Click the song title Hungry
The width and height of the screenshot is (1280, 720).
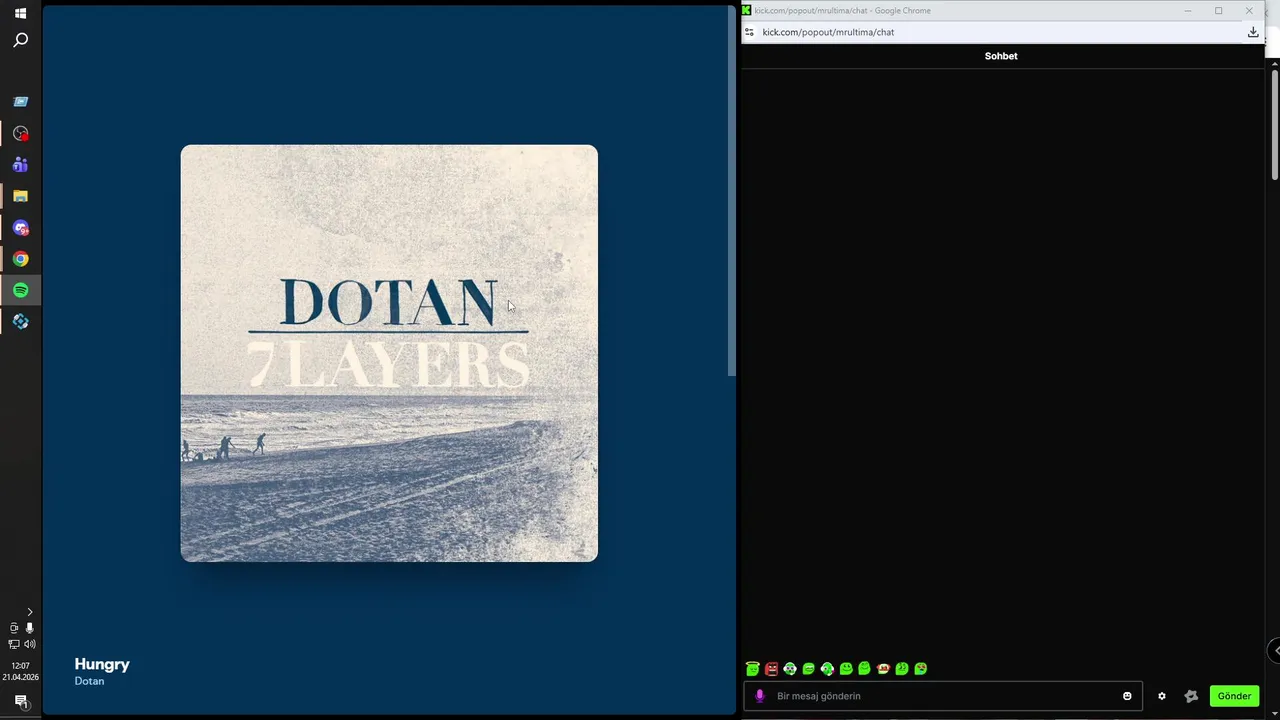coord(102,664)
